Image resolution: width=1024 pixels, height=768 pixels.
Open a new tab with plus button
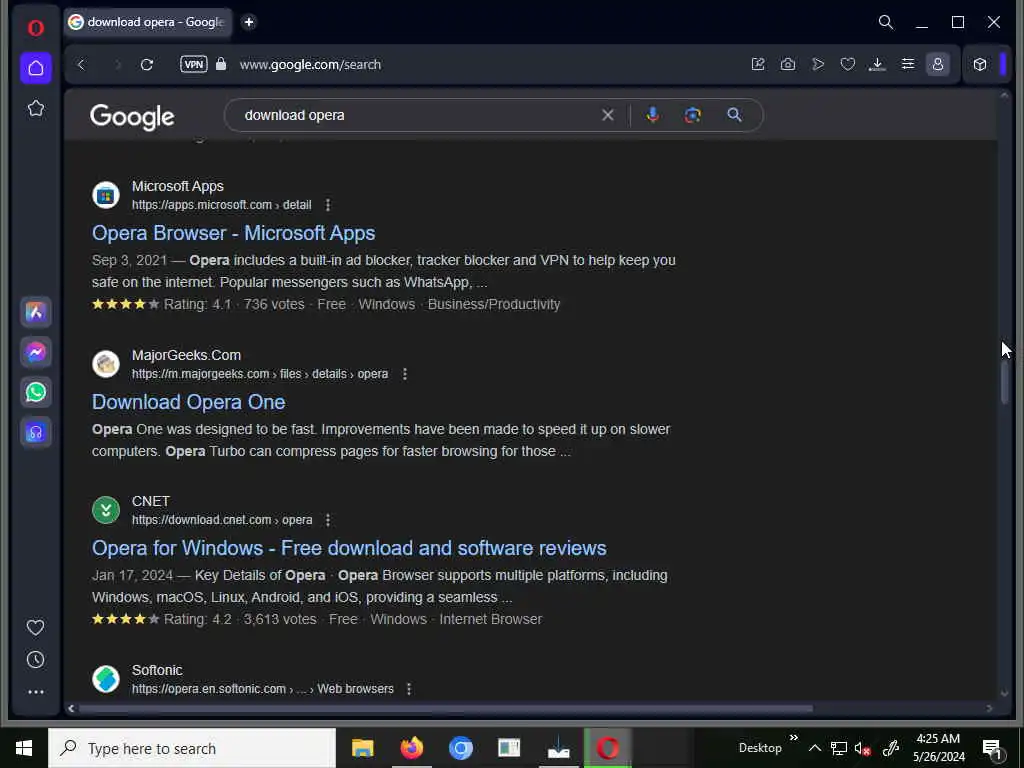[x=249, y=22]
